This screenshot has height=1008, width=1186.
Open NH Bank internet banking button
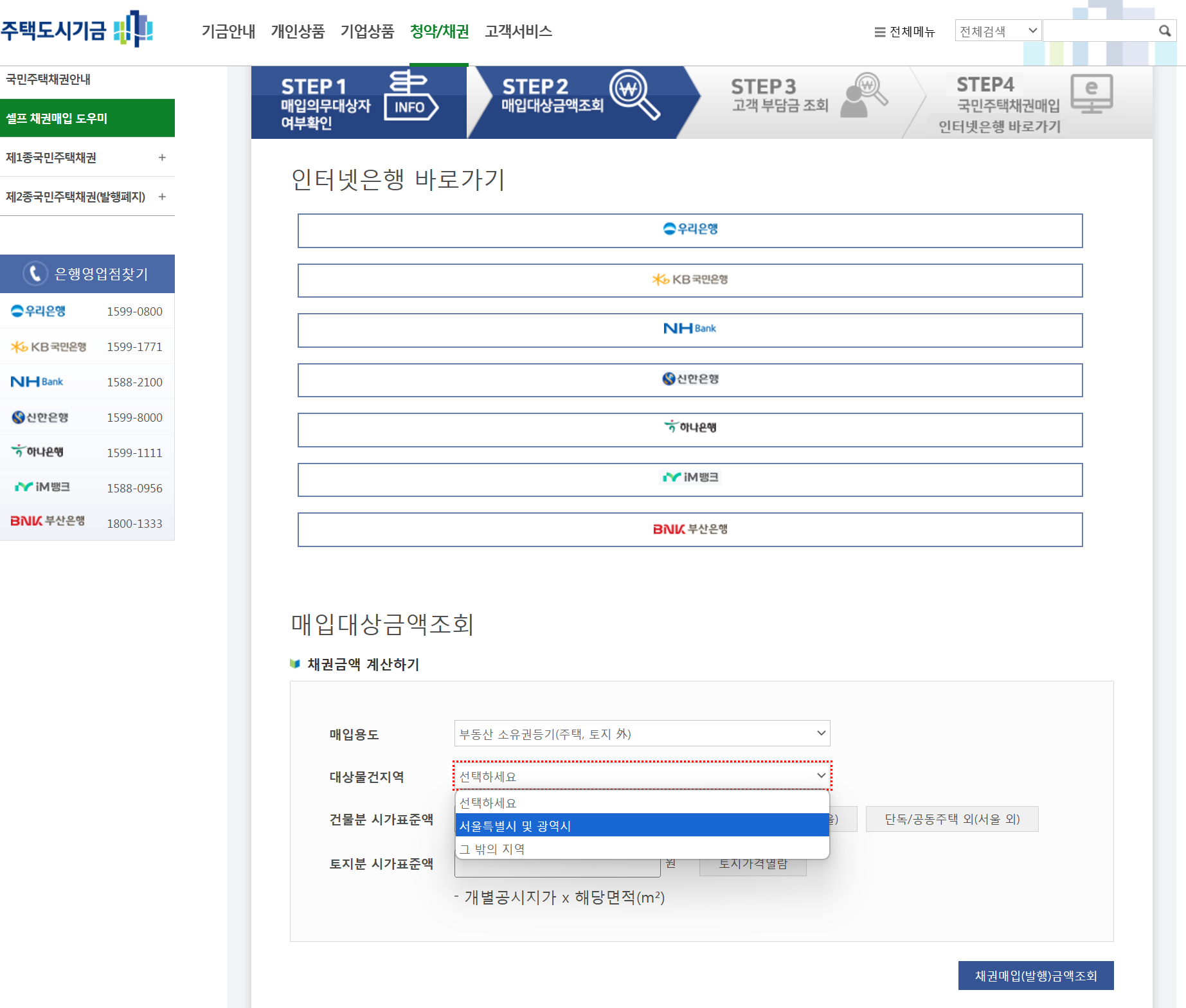coord(690,330)
